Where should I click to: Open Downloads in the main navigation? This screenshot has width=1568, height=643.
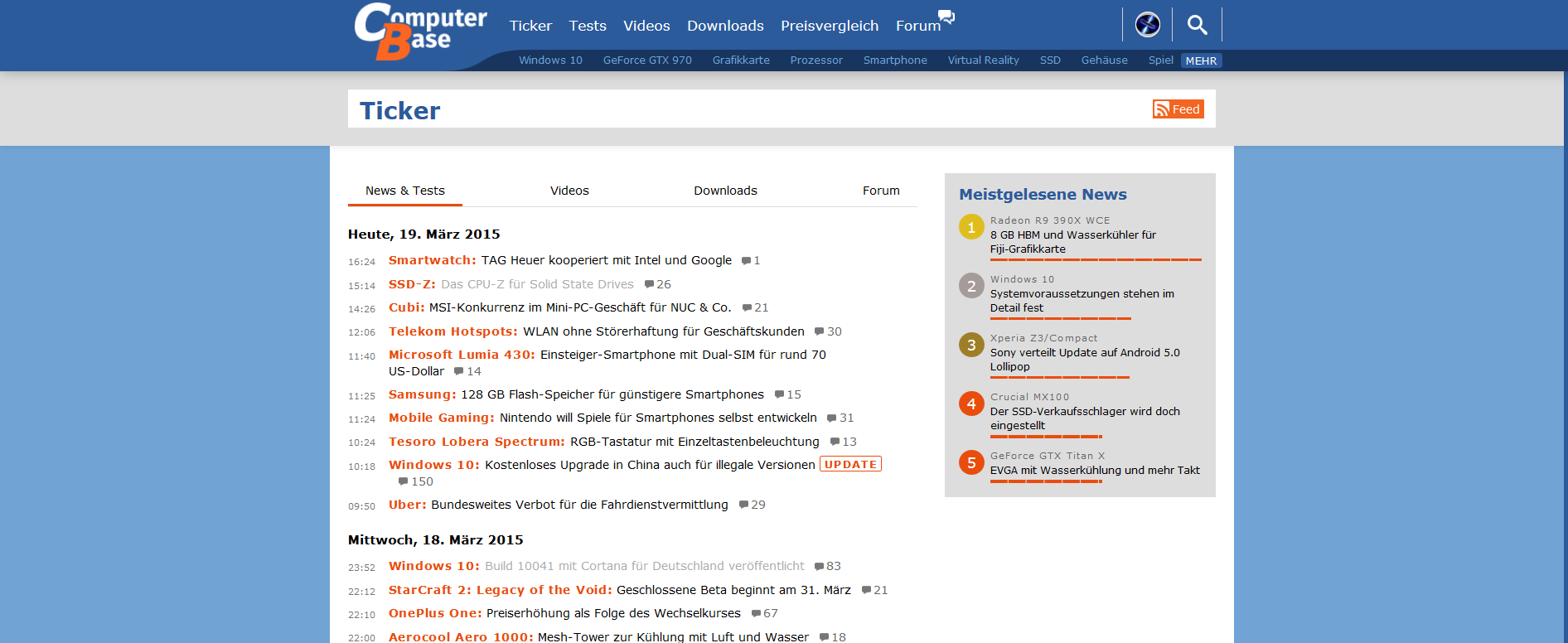[725, 26]
